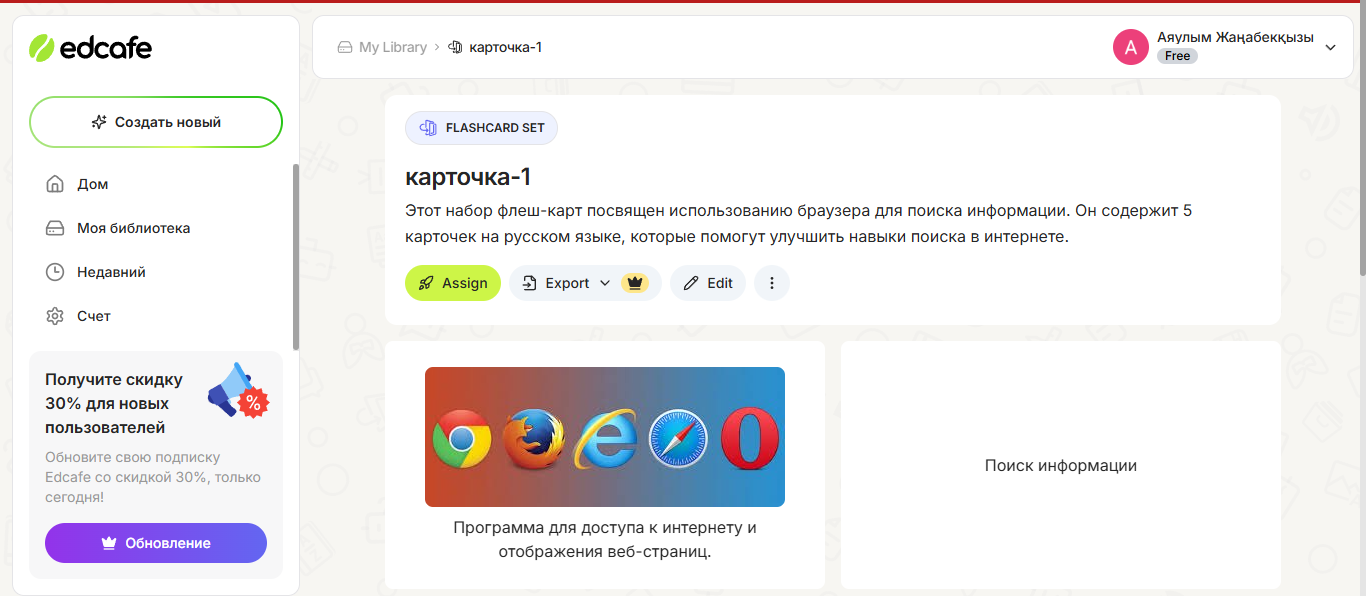Click the drive icon before My Library breadcrumb
The image size is (1366, 596).
click(345, 47)
